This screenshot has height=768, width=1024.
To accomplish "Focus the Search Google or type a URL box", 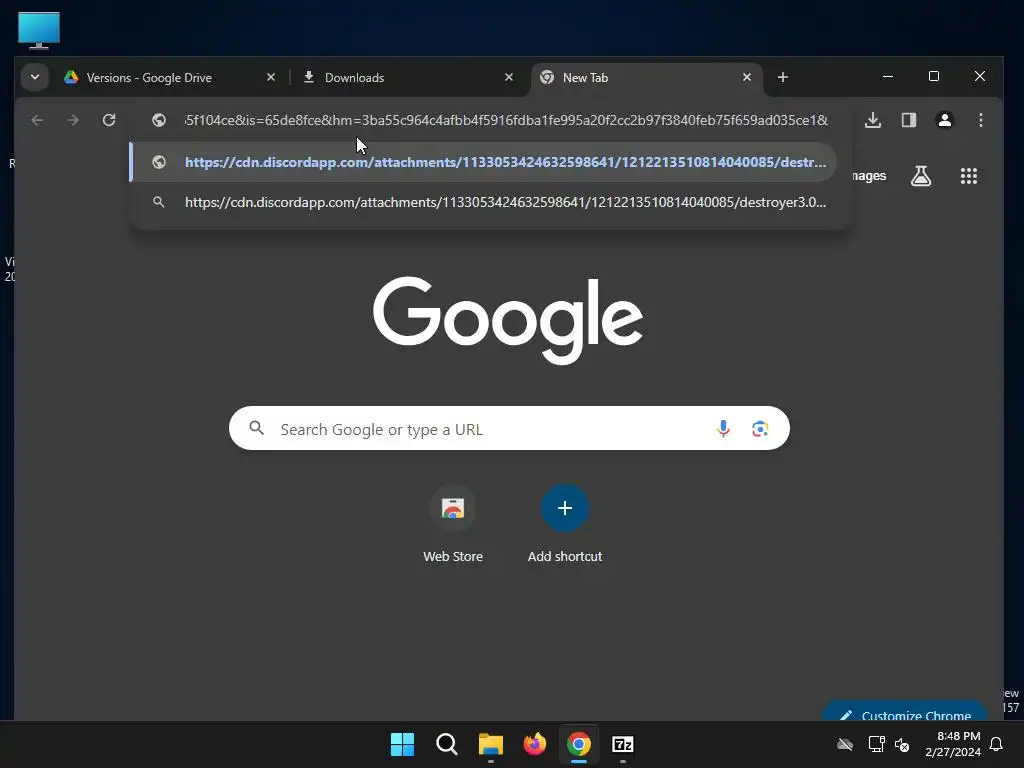I will click(x=509, y=428).
